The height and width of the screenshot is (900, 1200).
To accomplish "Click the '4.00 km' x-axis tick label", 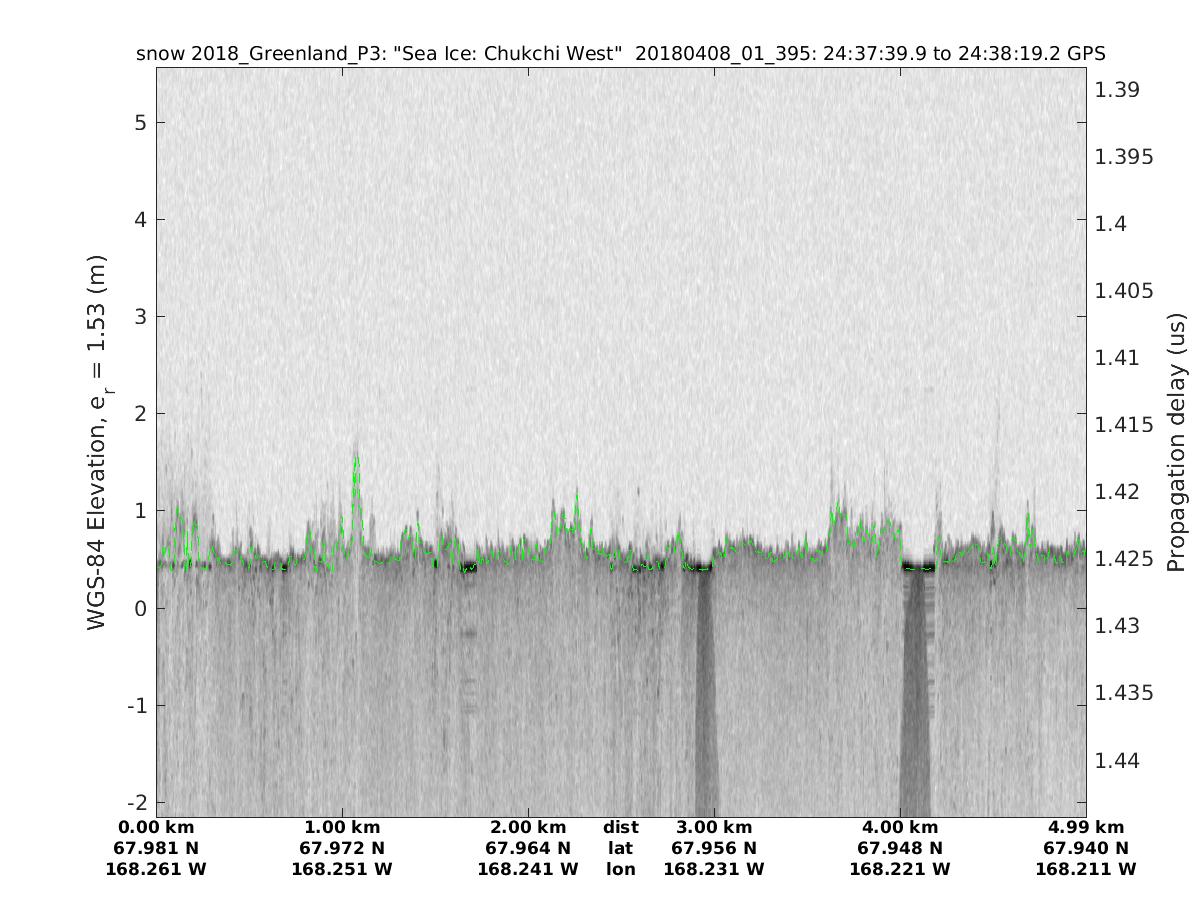I will [x=900, y=827].
